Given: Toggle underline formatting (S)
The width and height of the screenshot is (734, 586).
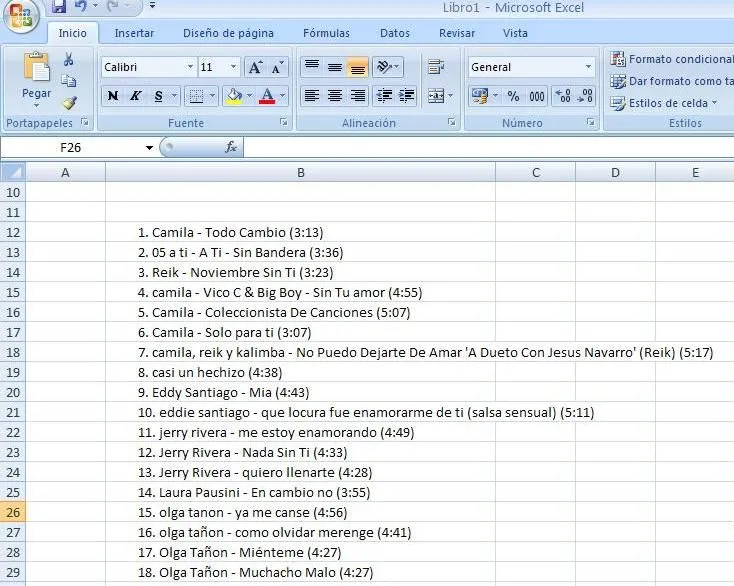Looking at the screenshot, I should (158, 96).
